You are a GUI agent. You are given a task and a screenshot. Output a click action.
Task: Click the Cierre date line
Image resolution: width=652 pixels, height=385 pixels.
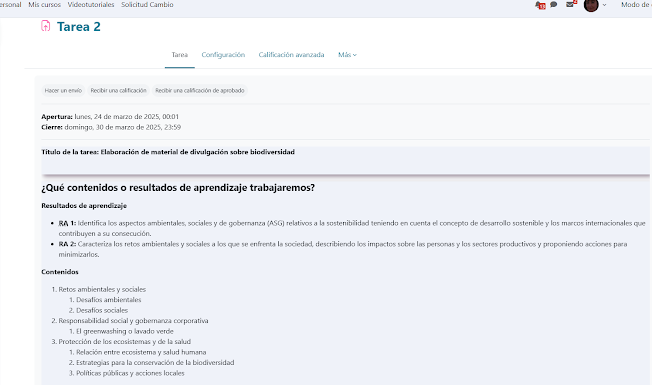point(111,127)
